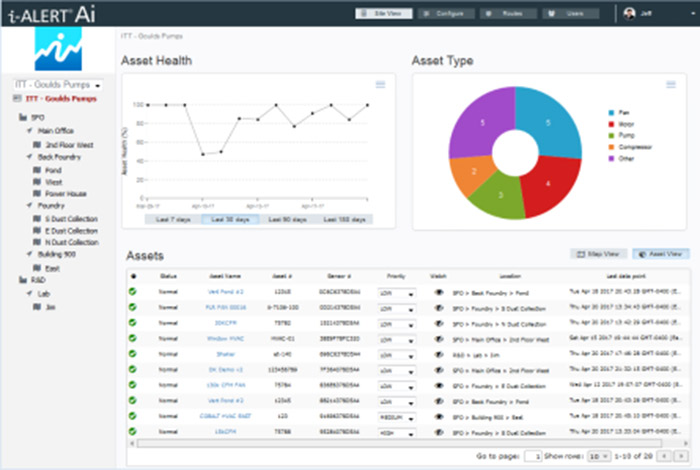Toggle watch eye for Window HVAC asset
Viewport: 700px width, 470px height.
tap(439, 339)
